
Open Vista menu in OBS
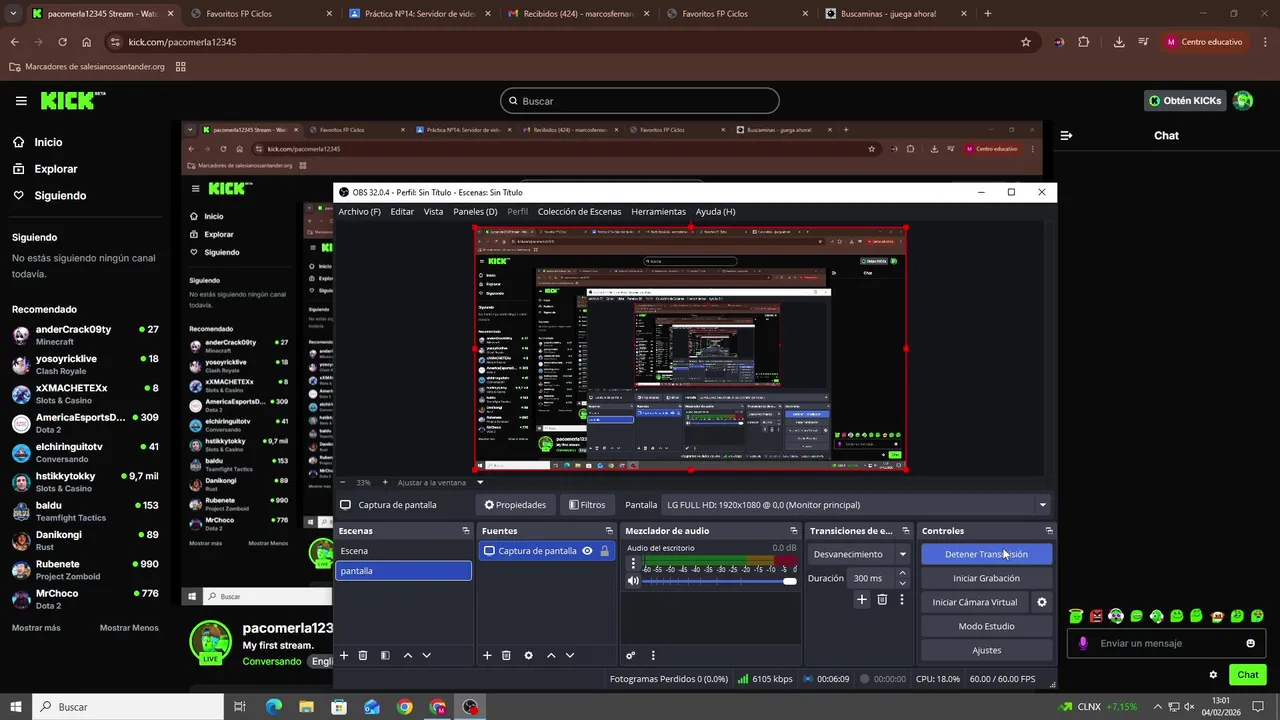(x=433, y=212)
